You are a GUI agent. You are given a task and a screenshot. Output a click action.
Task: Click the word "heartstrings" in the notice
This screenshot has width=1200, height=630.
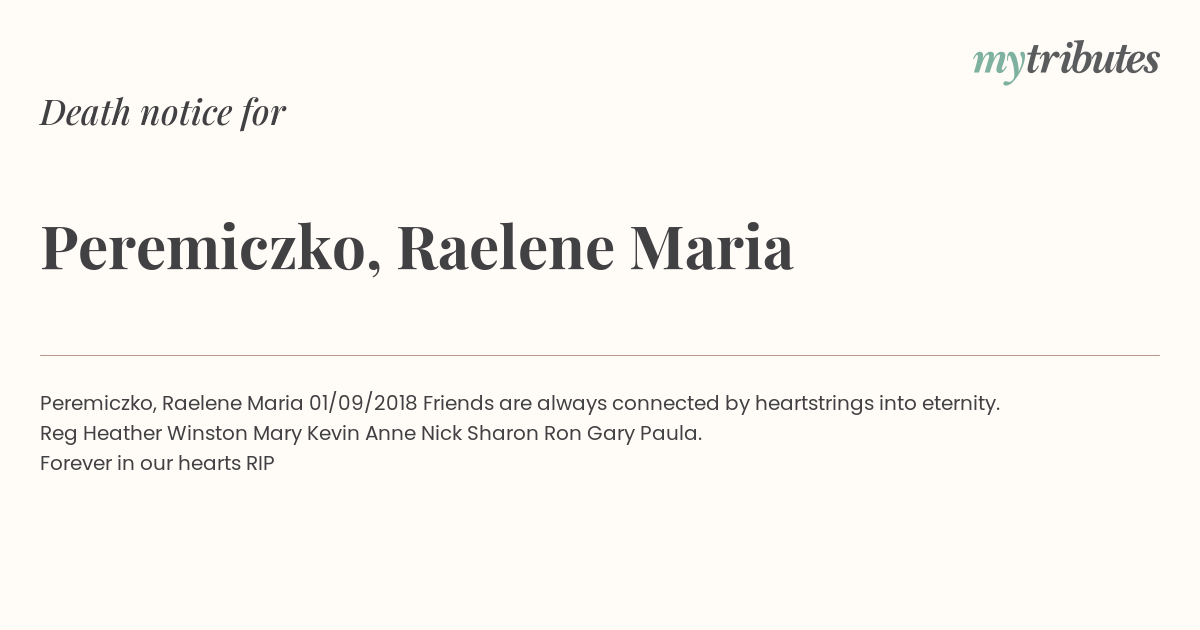[x=814, y=403]
